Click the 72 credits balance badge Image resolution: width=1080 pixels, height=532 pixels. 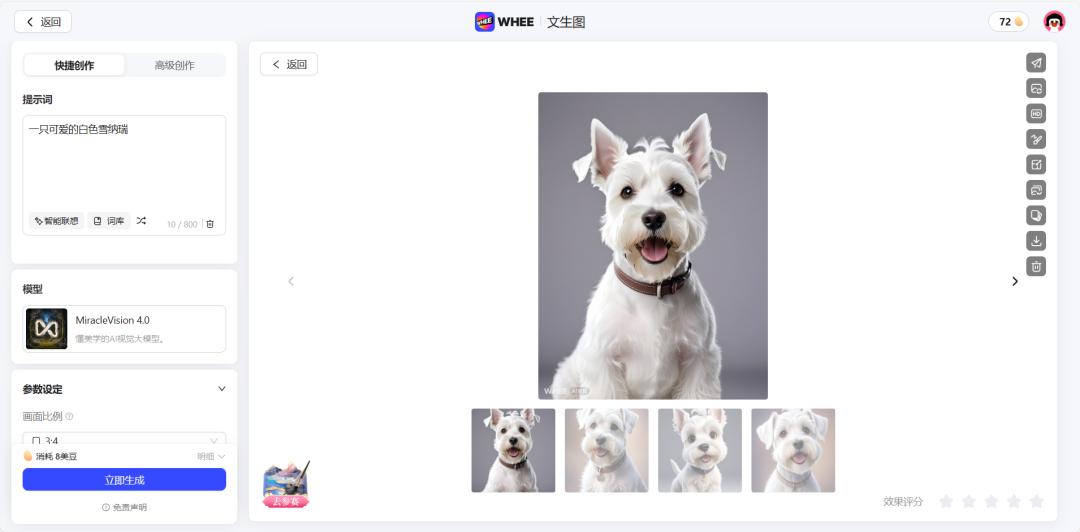[x=1009, y=21]
